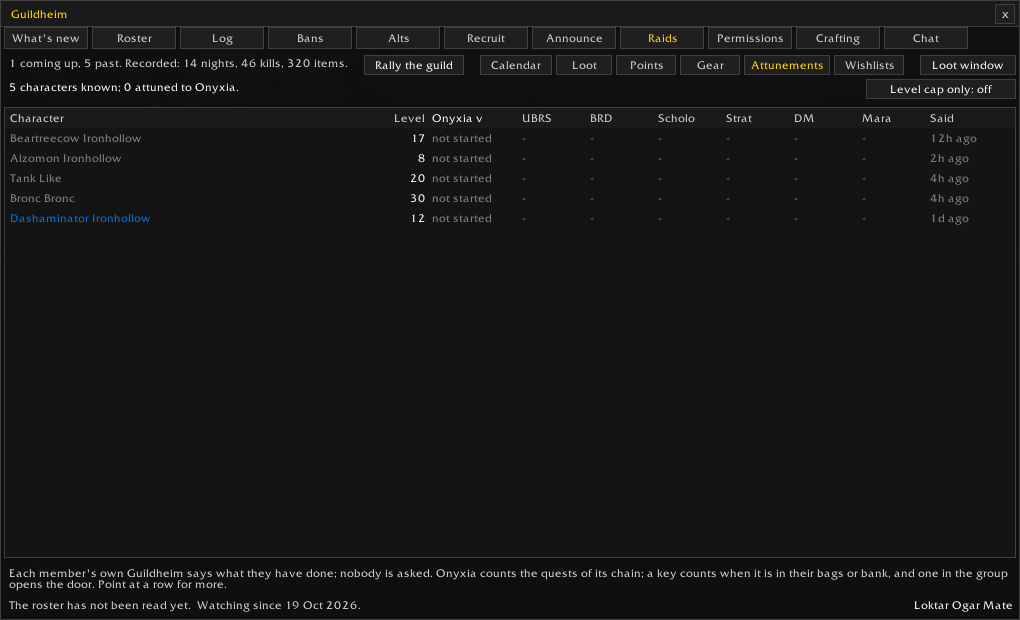Toggle Level cap only filter

[x=941, y=89]
